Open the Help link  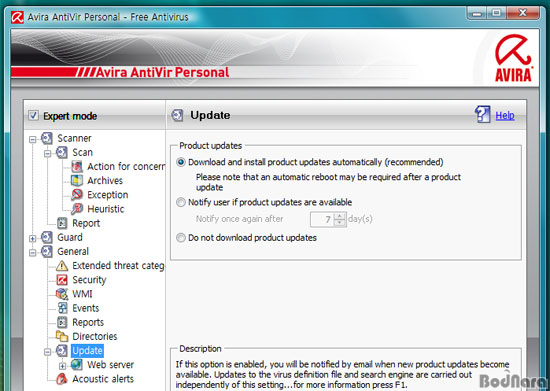pos(505,115)
